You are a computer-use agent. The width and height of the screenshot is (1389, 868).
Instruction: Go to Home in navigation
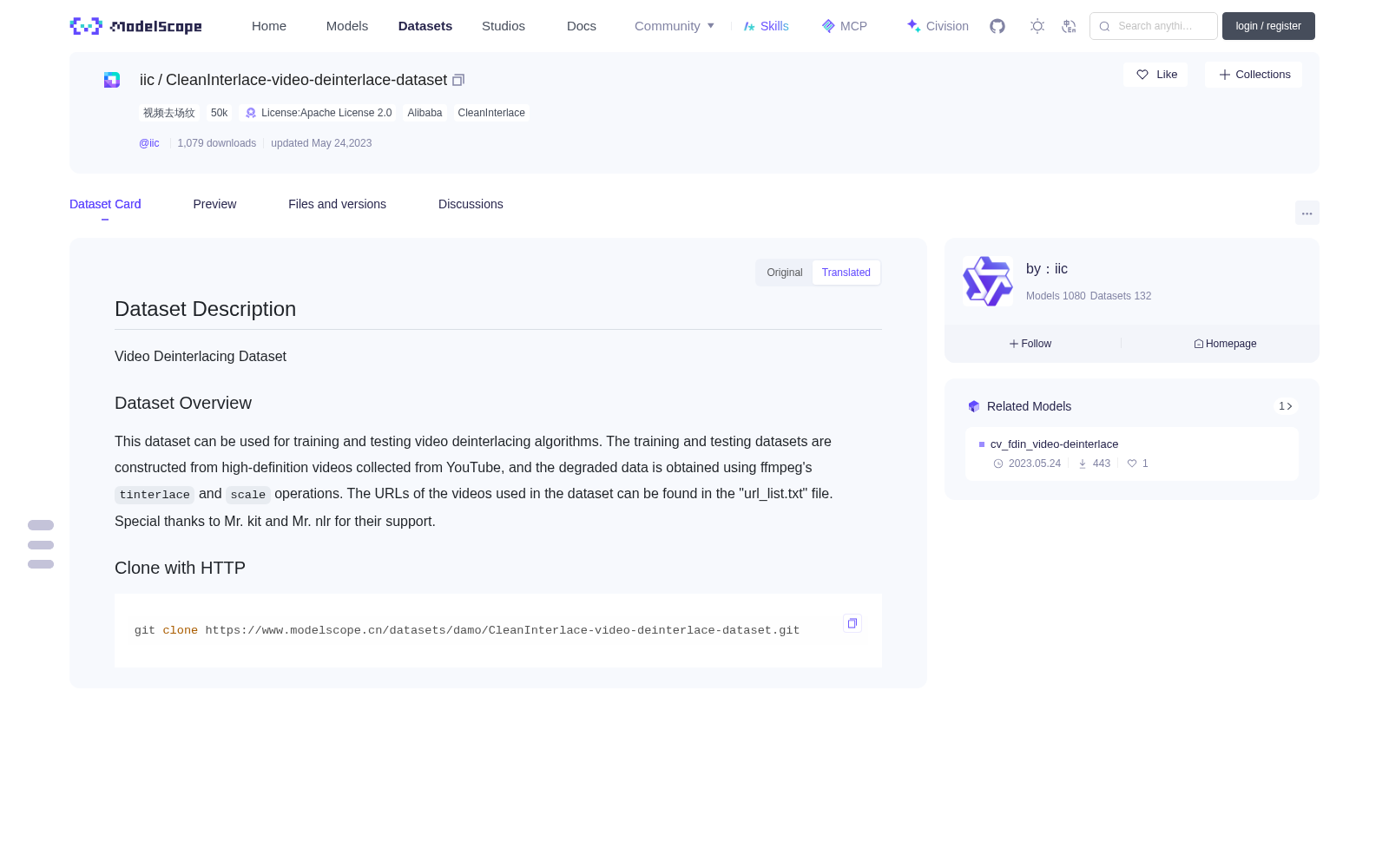click(x=269, y=26)
